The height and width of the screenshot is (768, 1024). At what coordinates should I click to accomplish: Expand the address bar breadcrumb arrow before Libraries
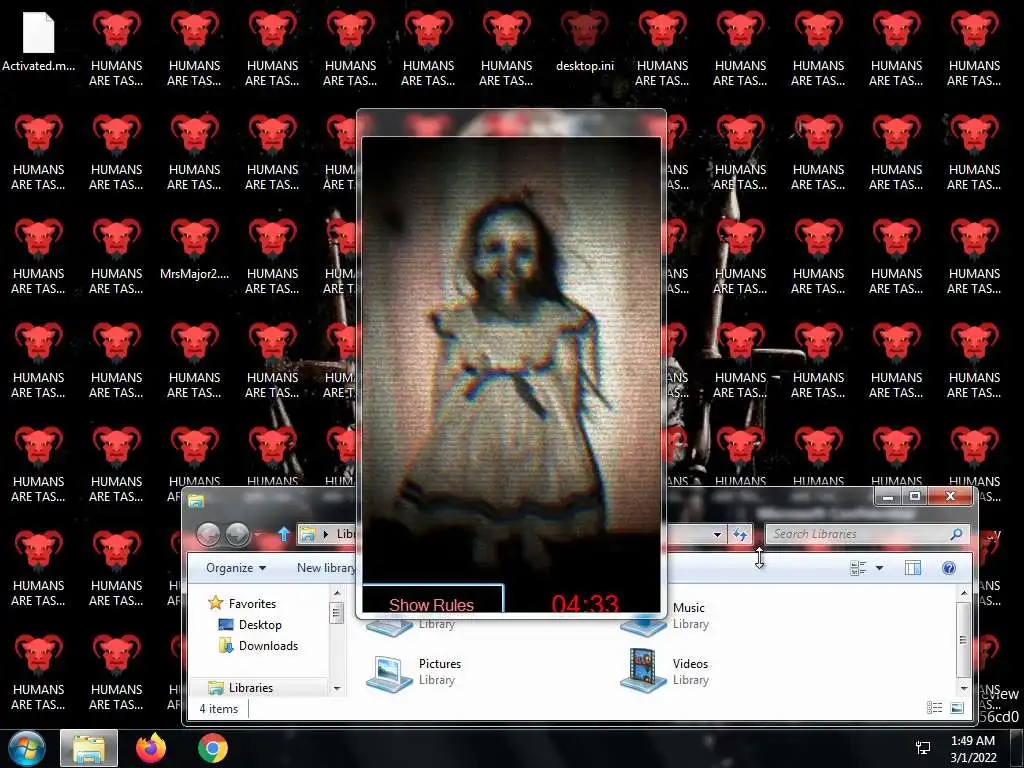coord(326,534)
